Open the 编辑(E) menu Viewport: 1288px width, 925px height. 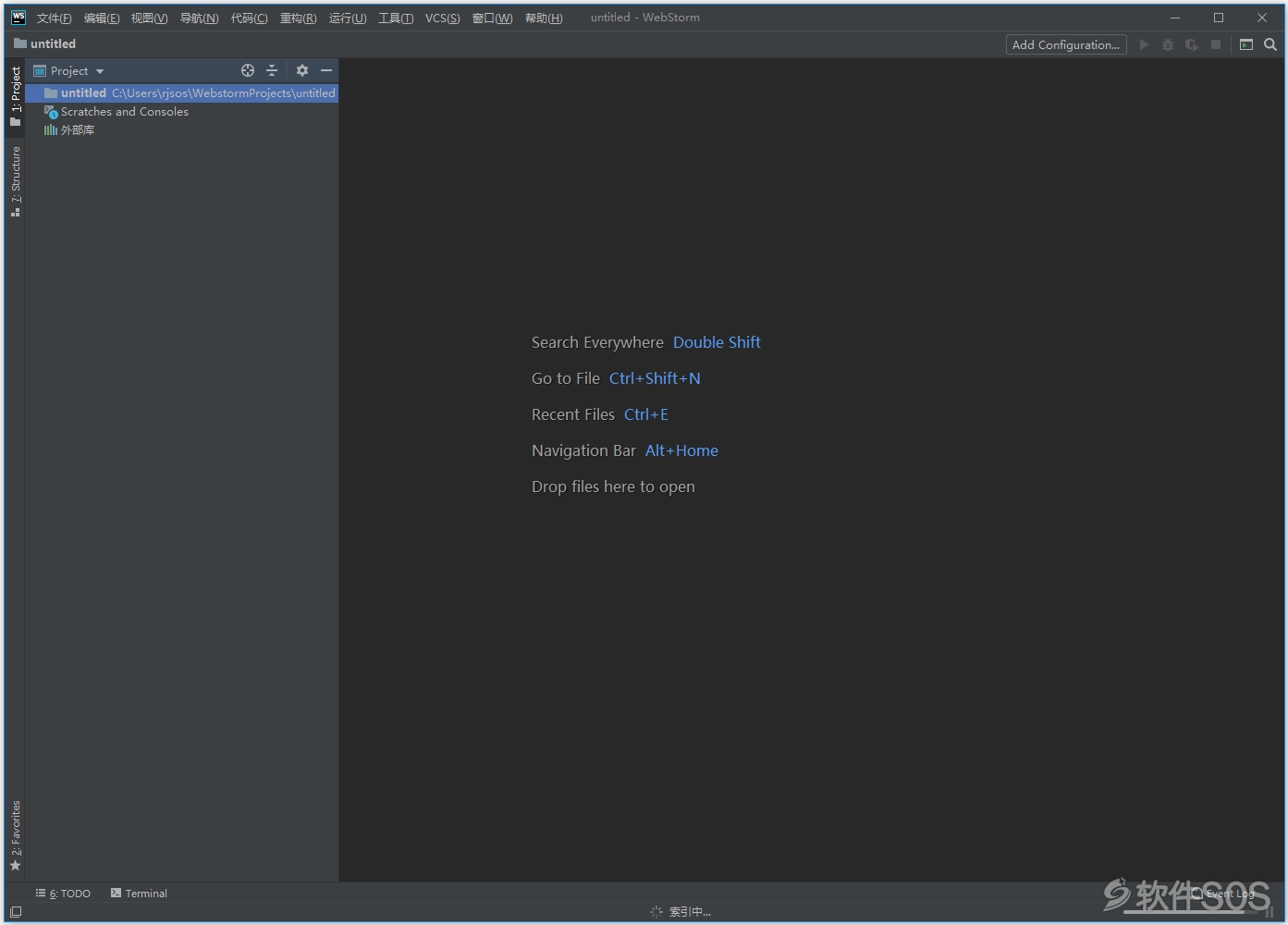click(x=102, y=18)
